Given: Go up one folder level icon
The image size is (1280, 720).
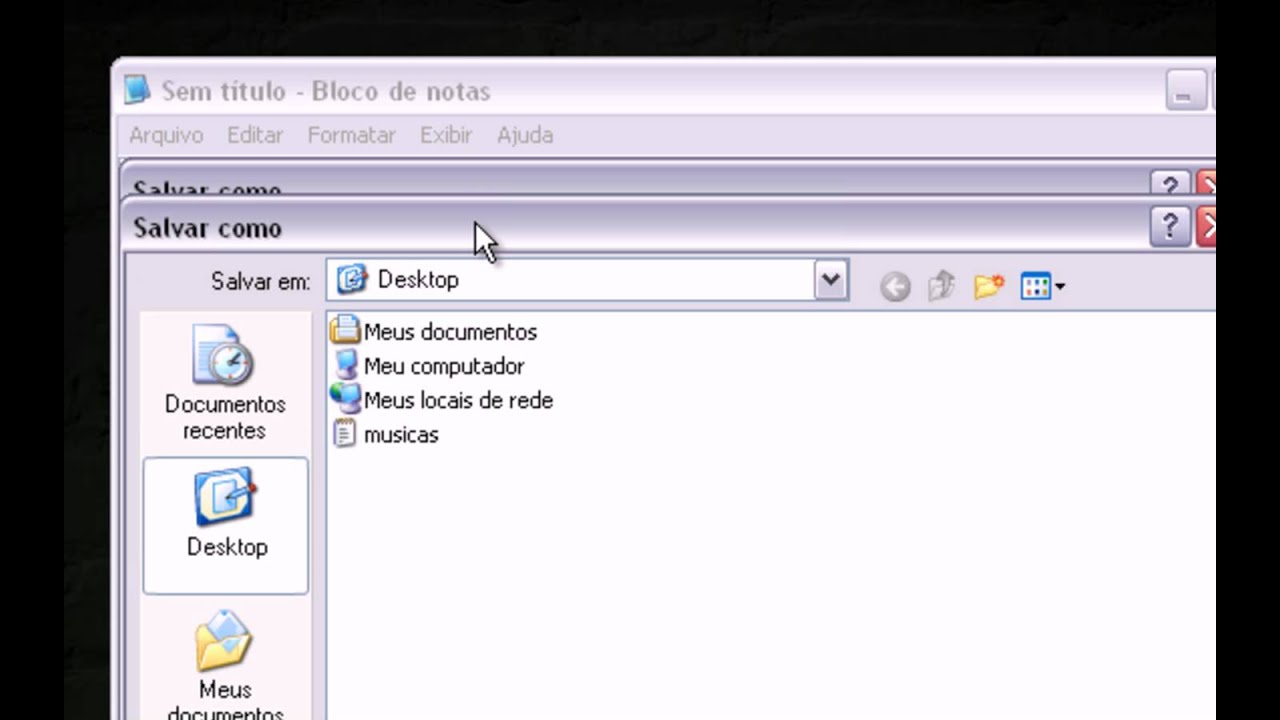Looking at the screenshot, I should coord(941,287).
